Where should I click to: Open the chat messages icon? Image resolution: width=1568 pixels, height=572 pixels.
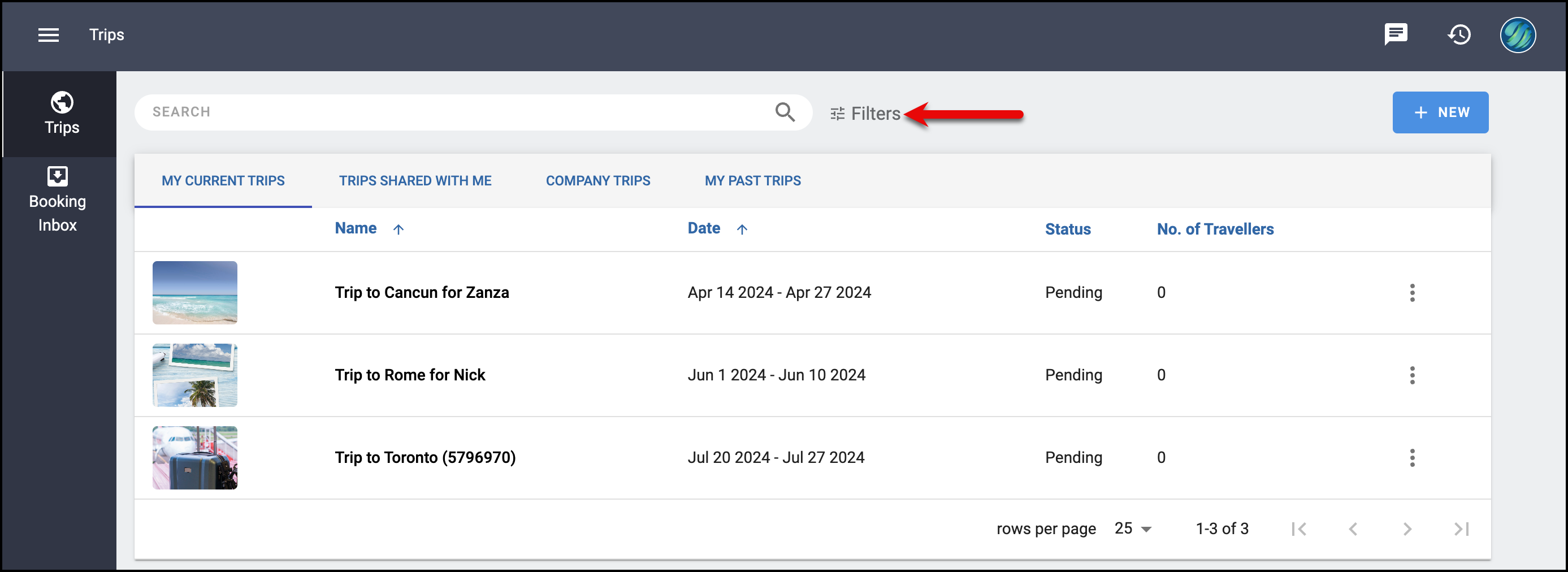1395,34
